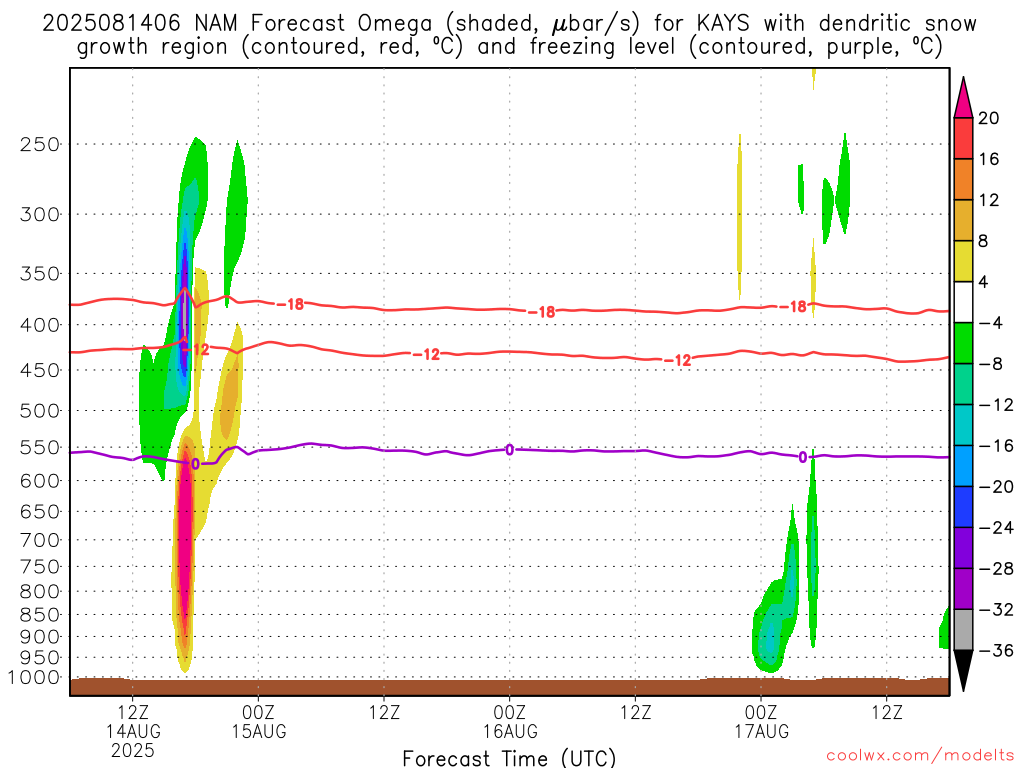This screenshot has width=1024, height=768.
Task: Click the pink upward arrow atop the colorbar
Action: tap(963, 99)
